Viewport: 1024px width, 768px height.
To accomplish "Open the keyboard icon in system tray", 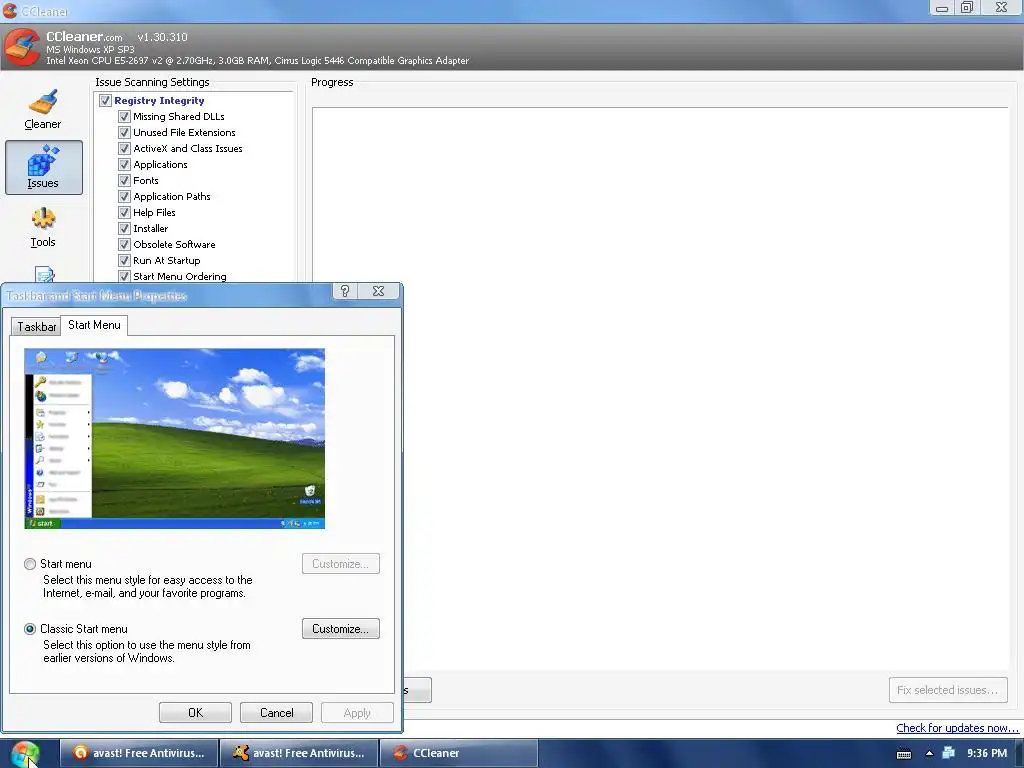I will click(904, 754).
